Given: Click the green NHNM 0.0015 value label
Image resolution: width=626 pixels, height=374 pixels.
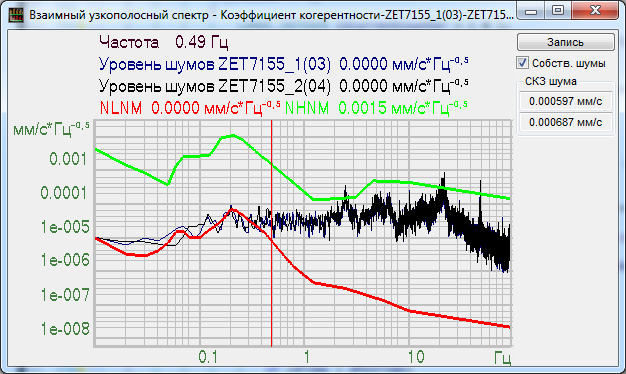Looking at the screenshot, I should click(x=376, y=108).
